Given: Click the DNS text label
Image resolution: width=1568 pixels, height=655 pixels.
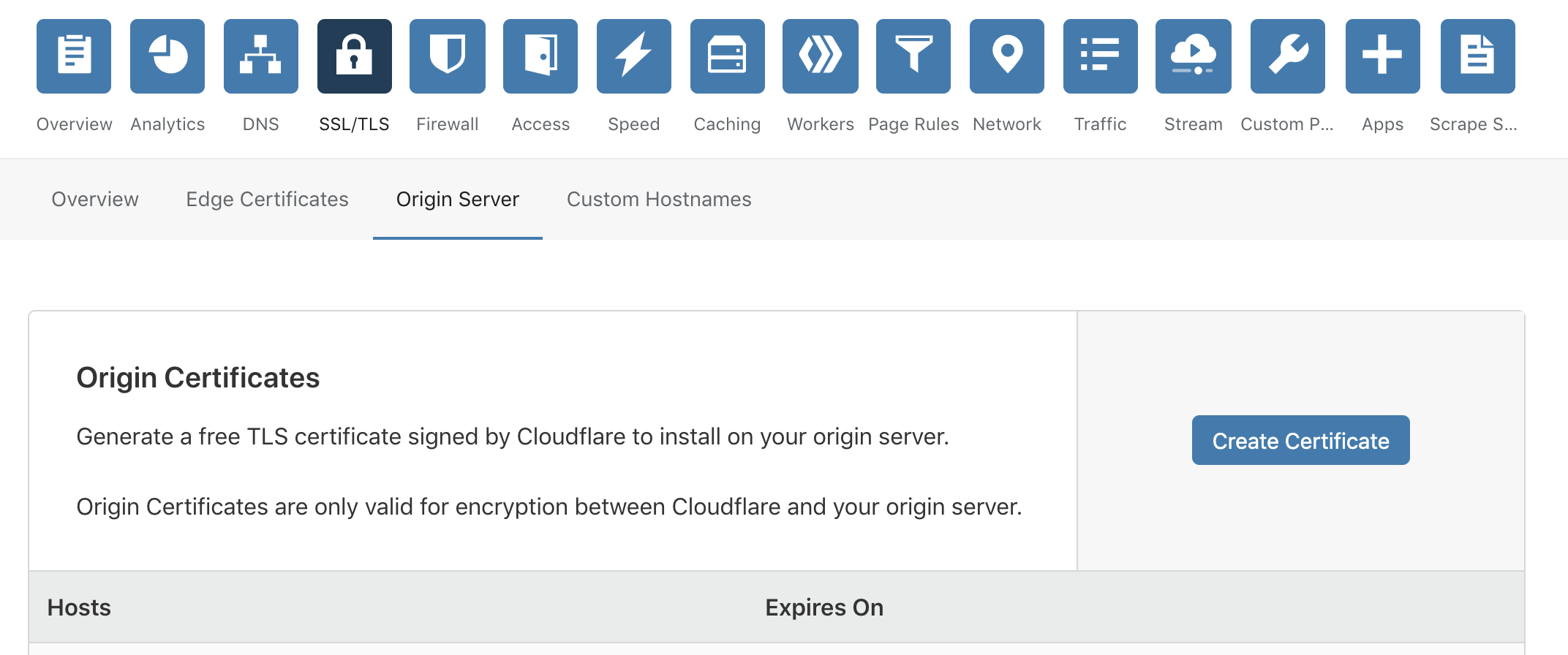Looking at the screenshot, I should pos(261,124).
